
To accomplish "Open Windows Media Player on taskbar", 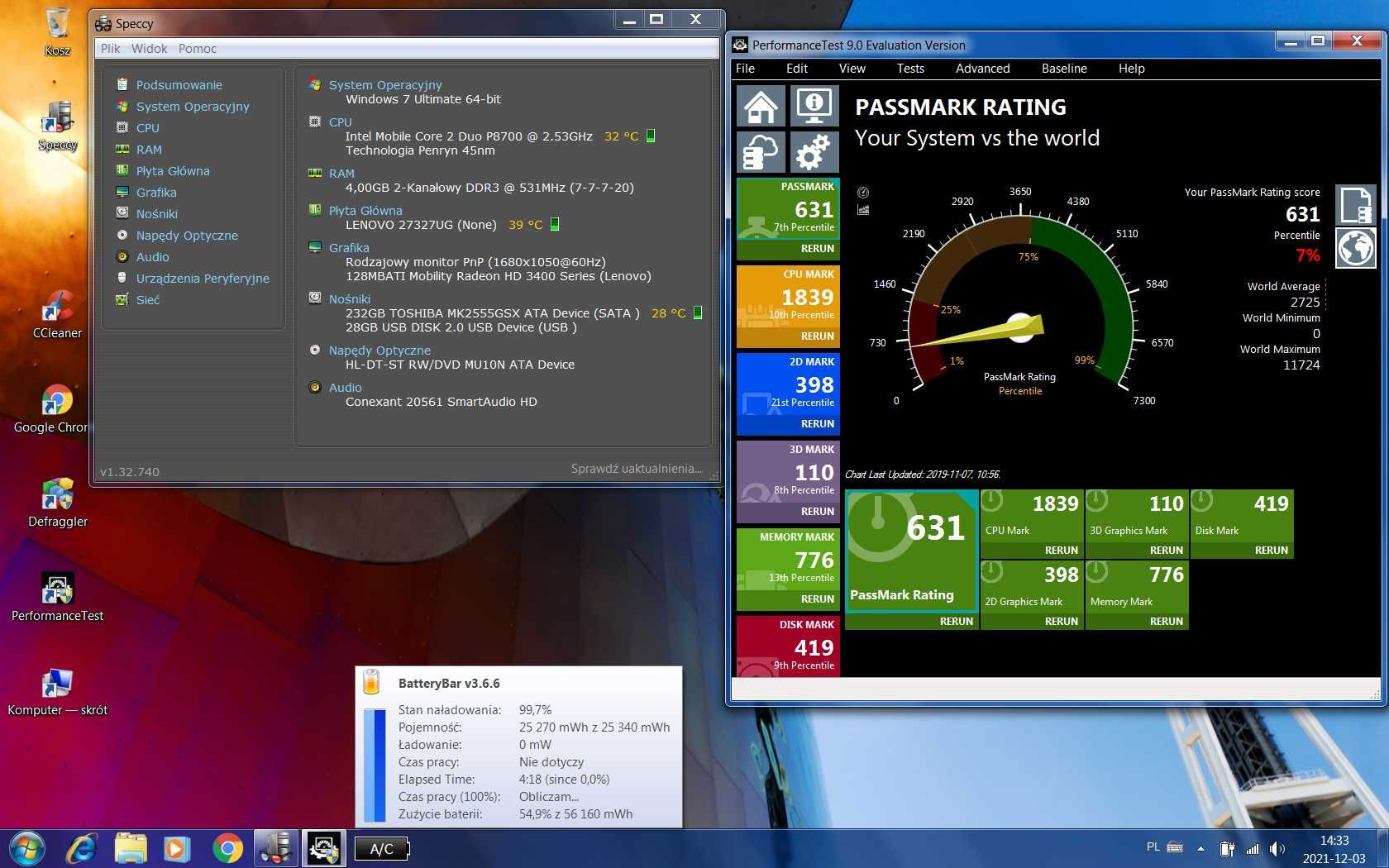I will tap(175, 848).
